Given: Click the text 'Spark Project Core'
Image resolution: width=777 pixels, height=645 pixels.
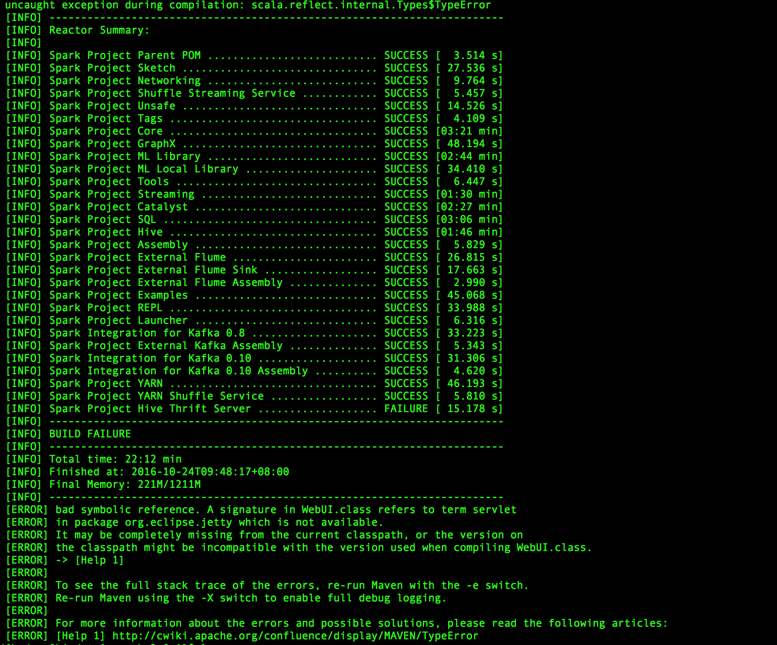Looking at the screenshot, I should click(x=106, y=131).
